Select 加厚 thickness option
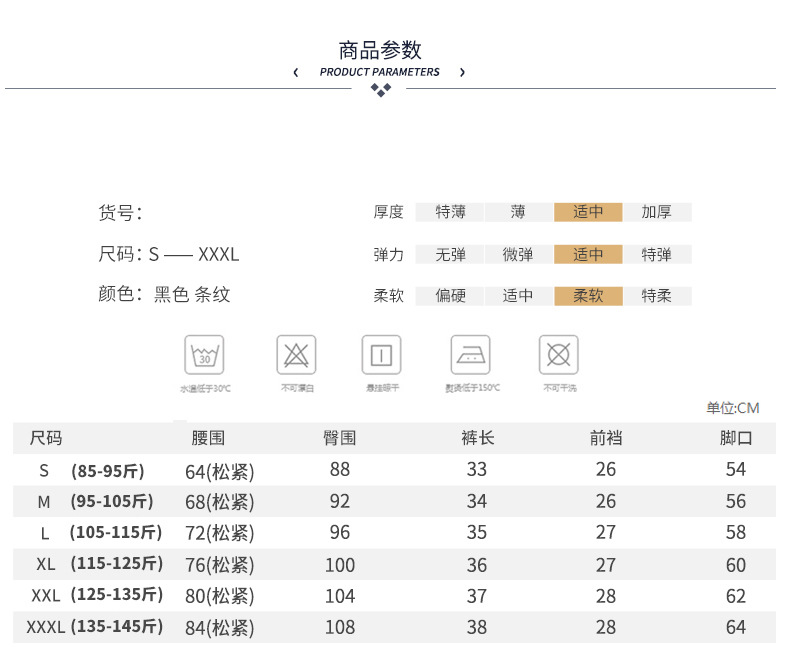Screen dimensions: 790x670 657,212
